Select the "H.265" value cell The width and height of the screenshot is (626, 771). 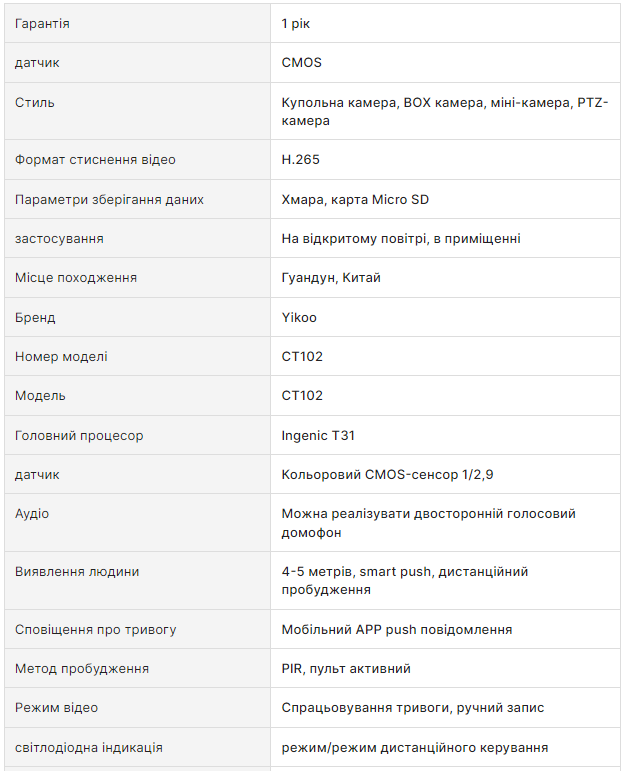pos(301,160)
